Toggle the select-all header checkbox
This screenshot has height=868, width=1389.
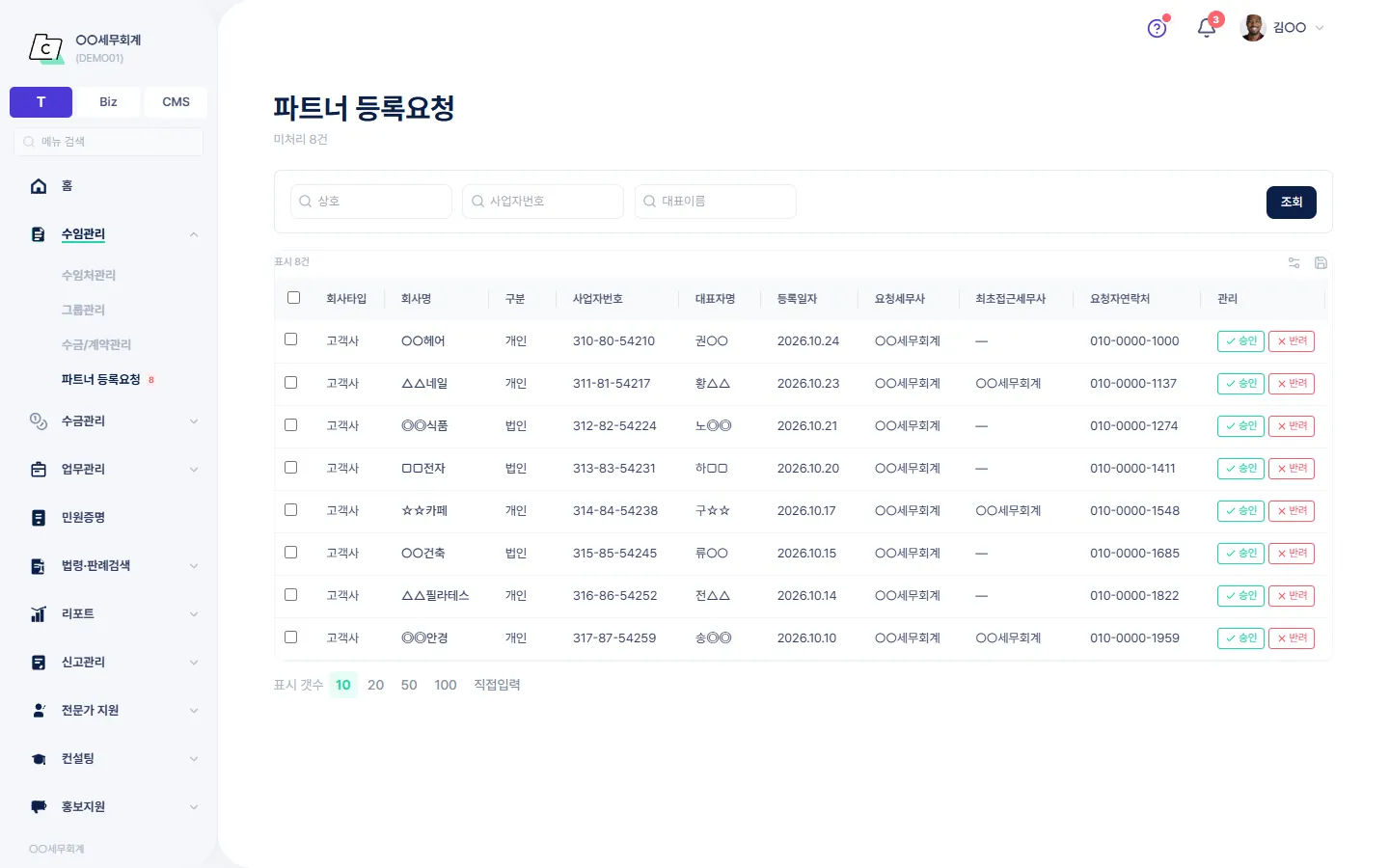point(294,298)
